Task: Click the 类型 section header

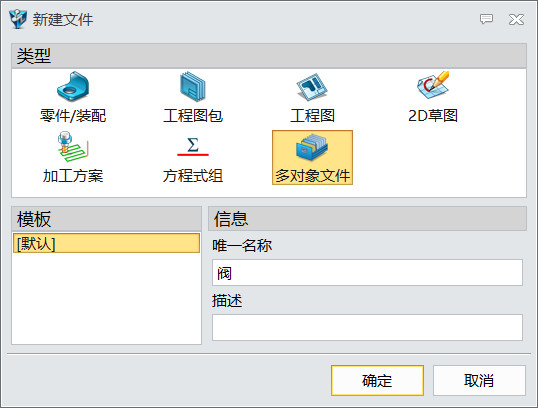Action: point(269,56)
